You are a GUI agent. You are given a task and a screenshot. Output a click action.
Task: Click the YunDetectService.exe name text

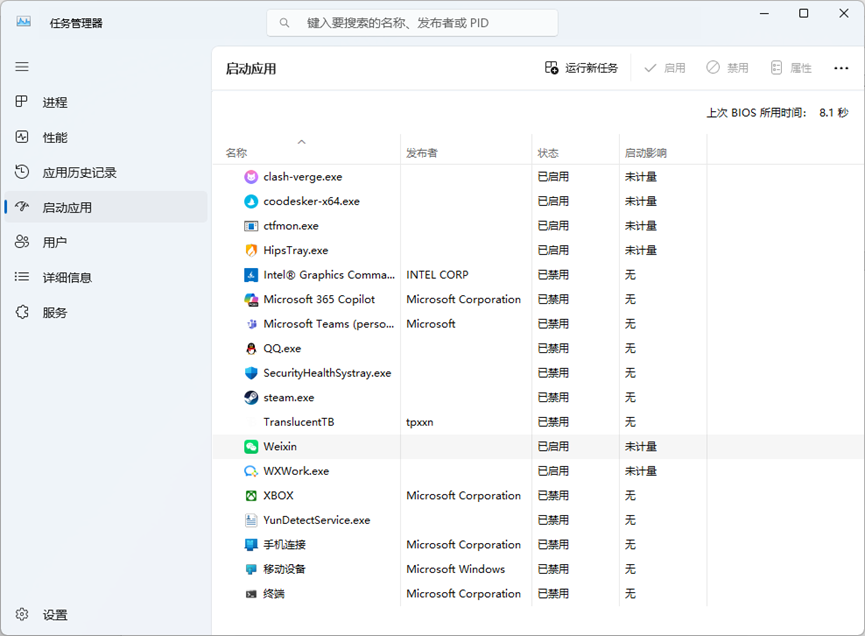[317, 520]
